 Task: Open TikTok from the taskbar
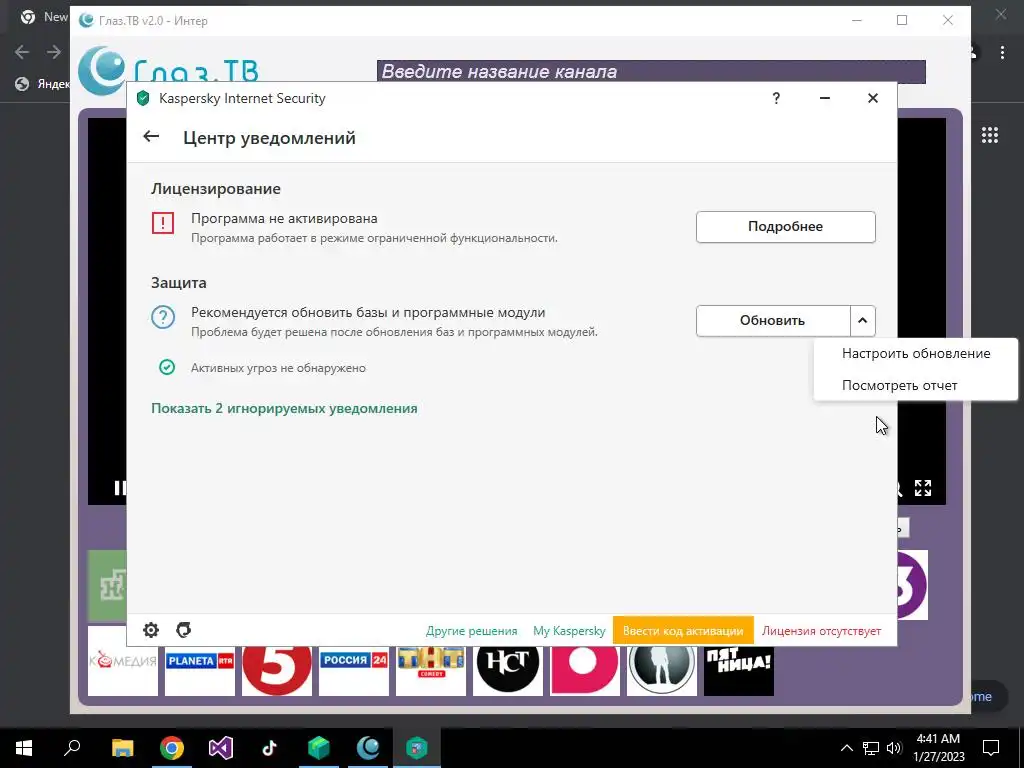coord(270,748)
